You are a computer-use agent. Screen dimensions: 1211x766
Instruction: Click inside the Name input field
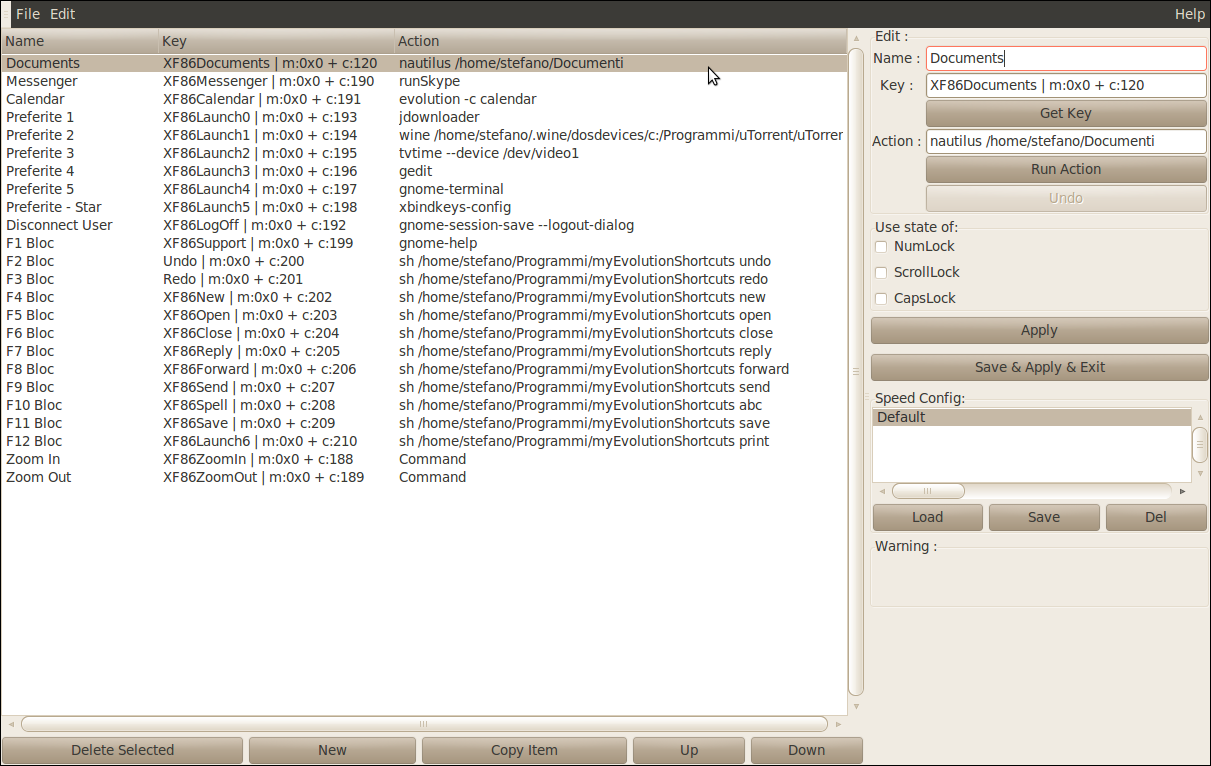pyautogui.click(x=1065, y=58)
